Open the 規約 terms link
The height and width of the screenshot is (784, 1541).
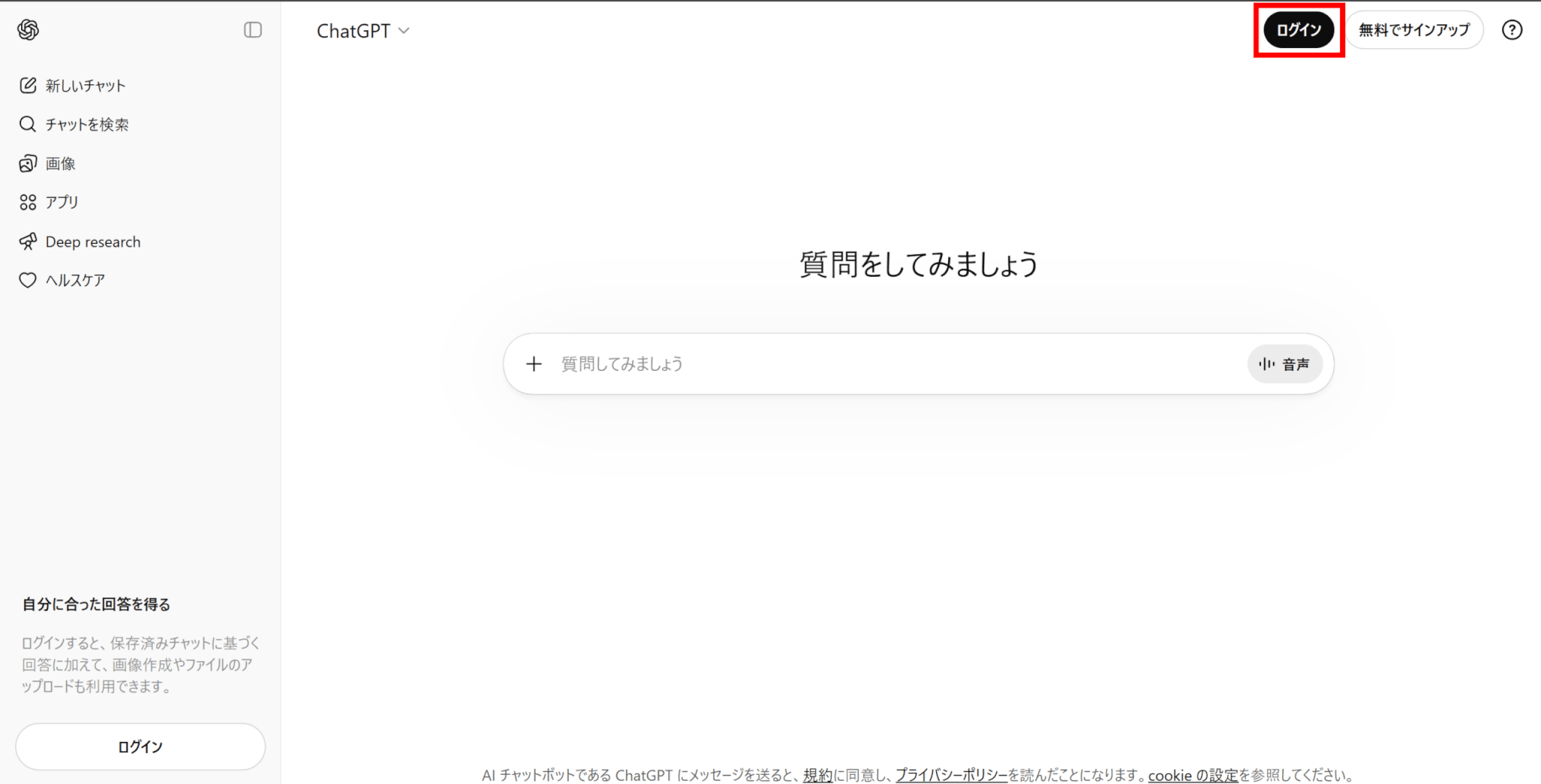818,775
